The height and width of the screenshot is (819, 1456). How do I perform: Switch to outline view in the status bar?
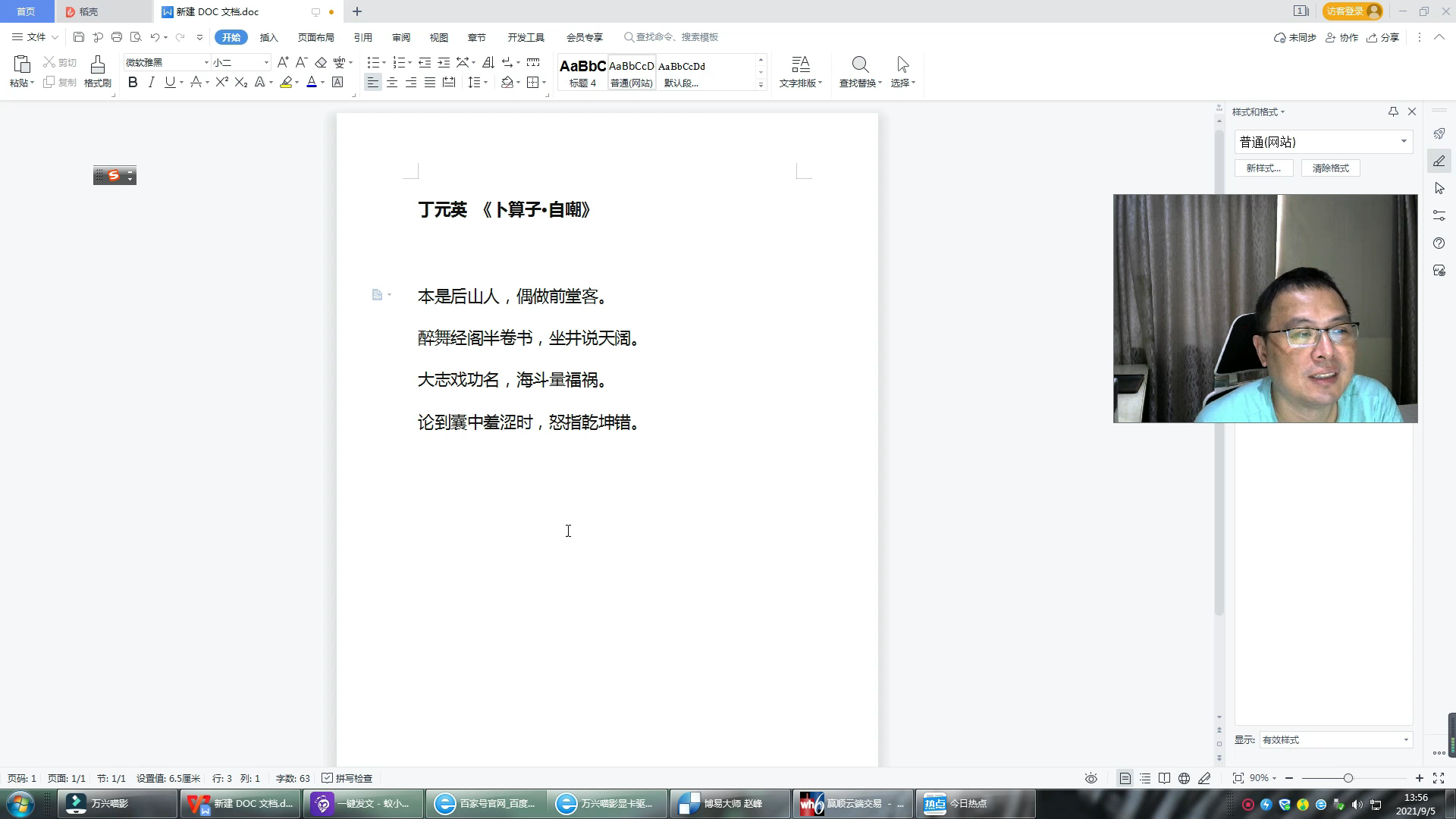coord(1145,778)
